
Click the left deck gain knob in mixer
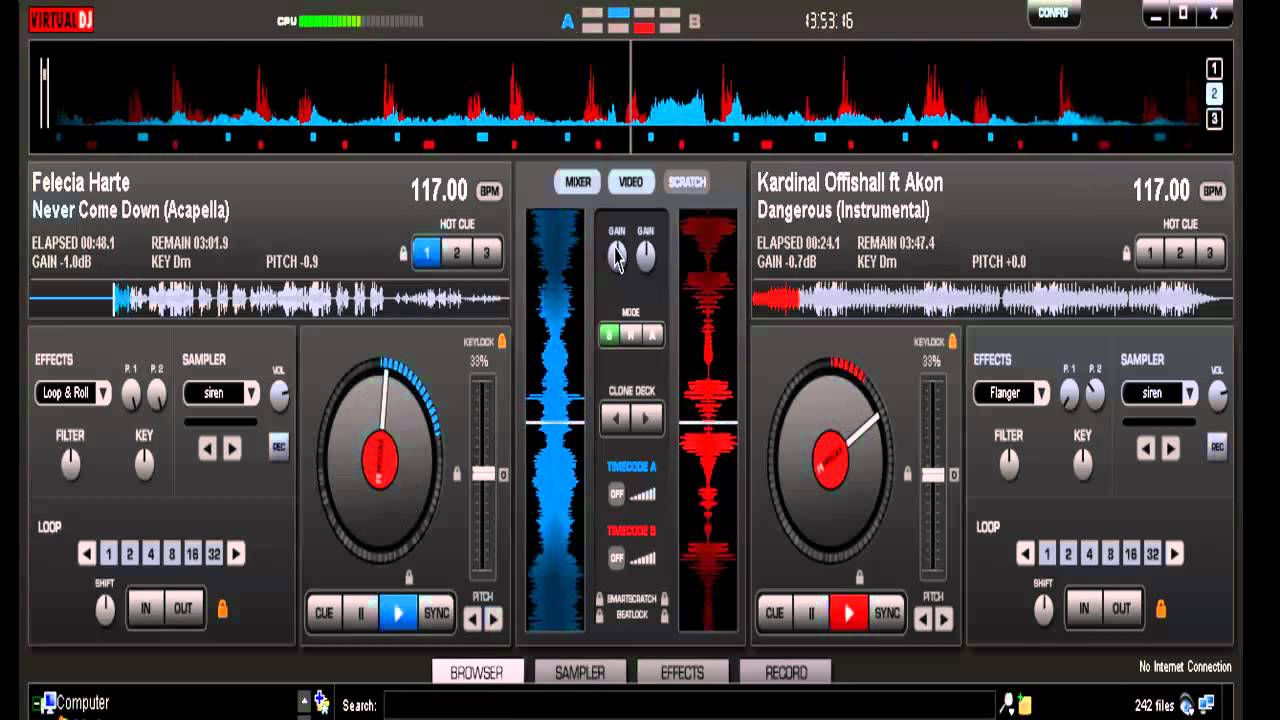617,257
